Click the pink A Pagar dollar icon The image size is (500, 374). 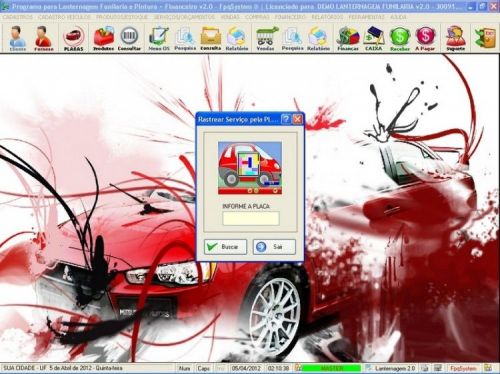[x=425, y=39]
